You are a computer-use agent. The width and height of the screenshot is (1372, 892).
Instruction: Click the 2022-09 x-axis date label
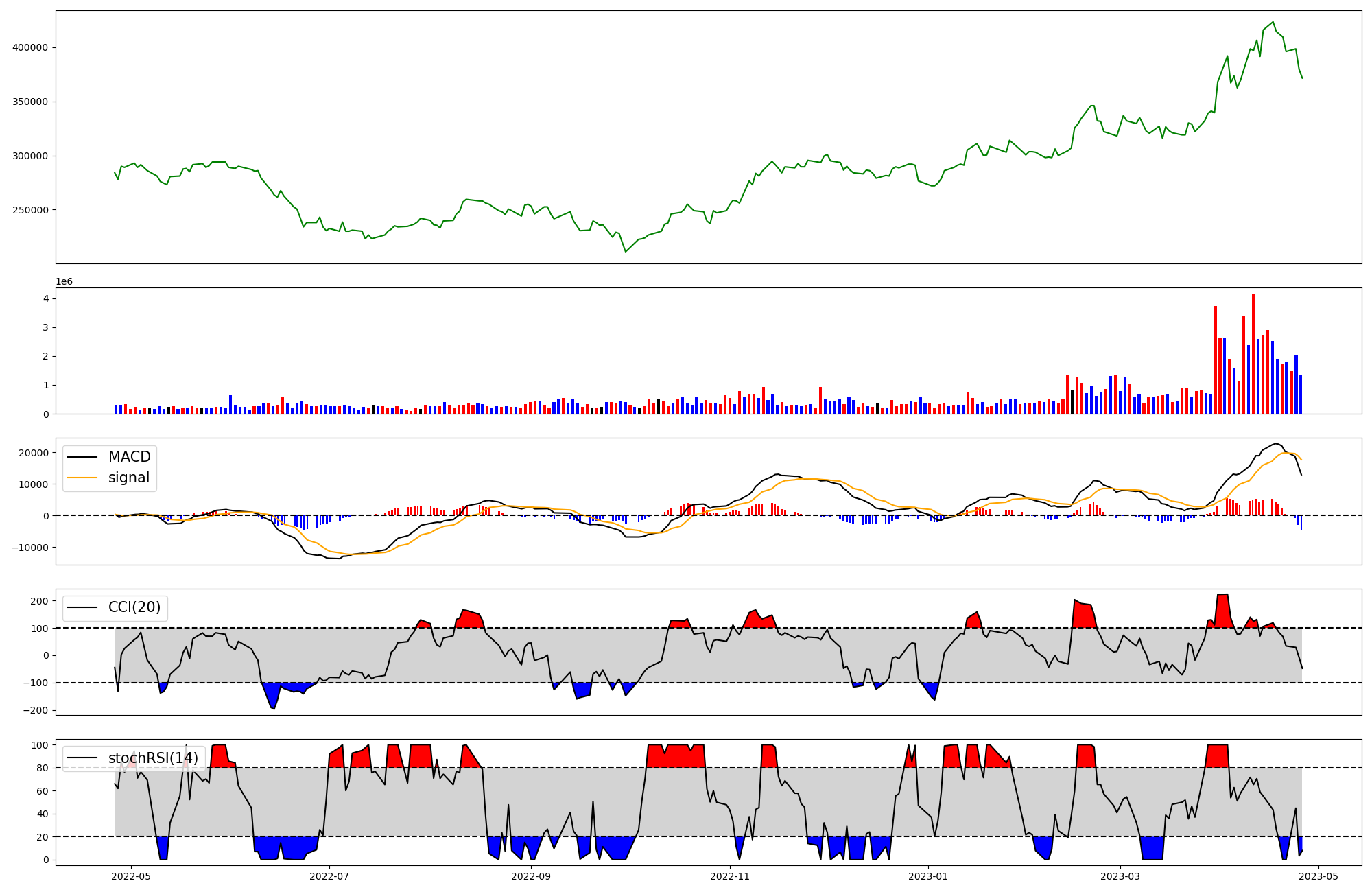[x=531, y=876]
